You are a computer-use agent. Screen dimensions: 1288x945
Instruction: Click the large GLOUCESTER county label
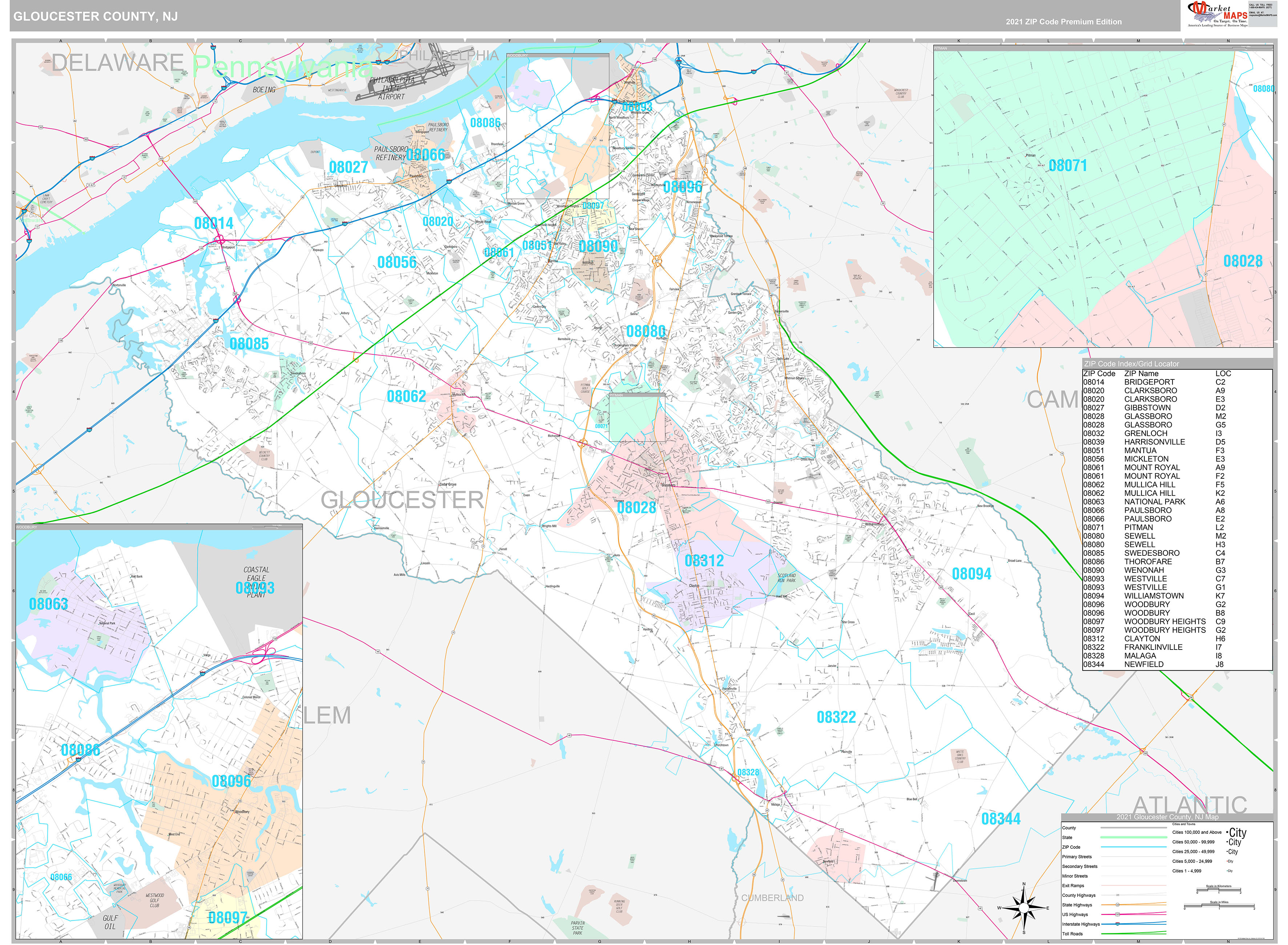pos(402,500)
